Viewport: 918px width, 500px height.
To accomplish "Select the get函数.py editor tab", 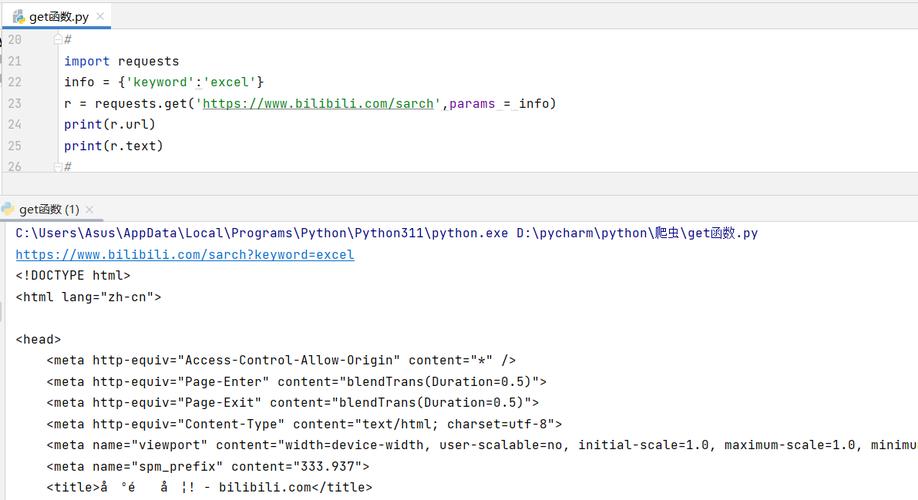I will [x=59, y=17].
